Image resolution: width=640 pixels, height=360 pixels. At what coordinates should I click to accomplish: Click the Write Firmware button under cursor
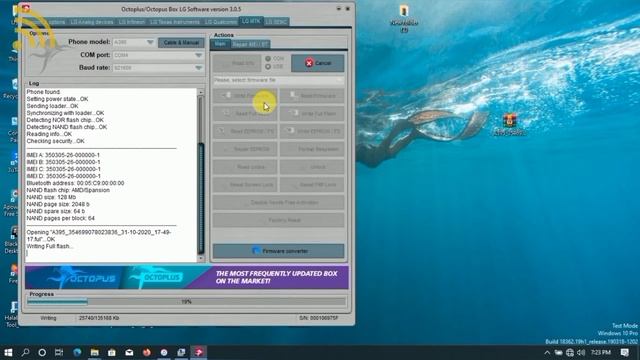coord(245,96)
